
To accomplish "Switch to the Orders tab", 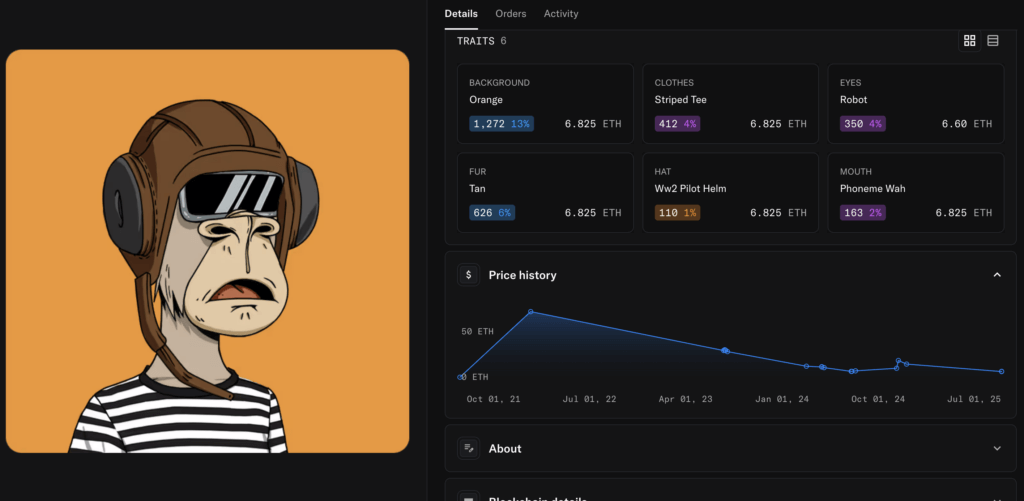I will pos(510,14).
